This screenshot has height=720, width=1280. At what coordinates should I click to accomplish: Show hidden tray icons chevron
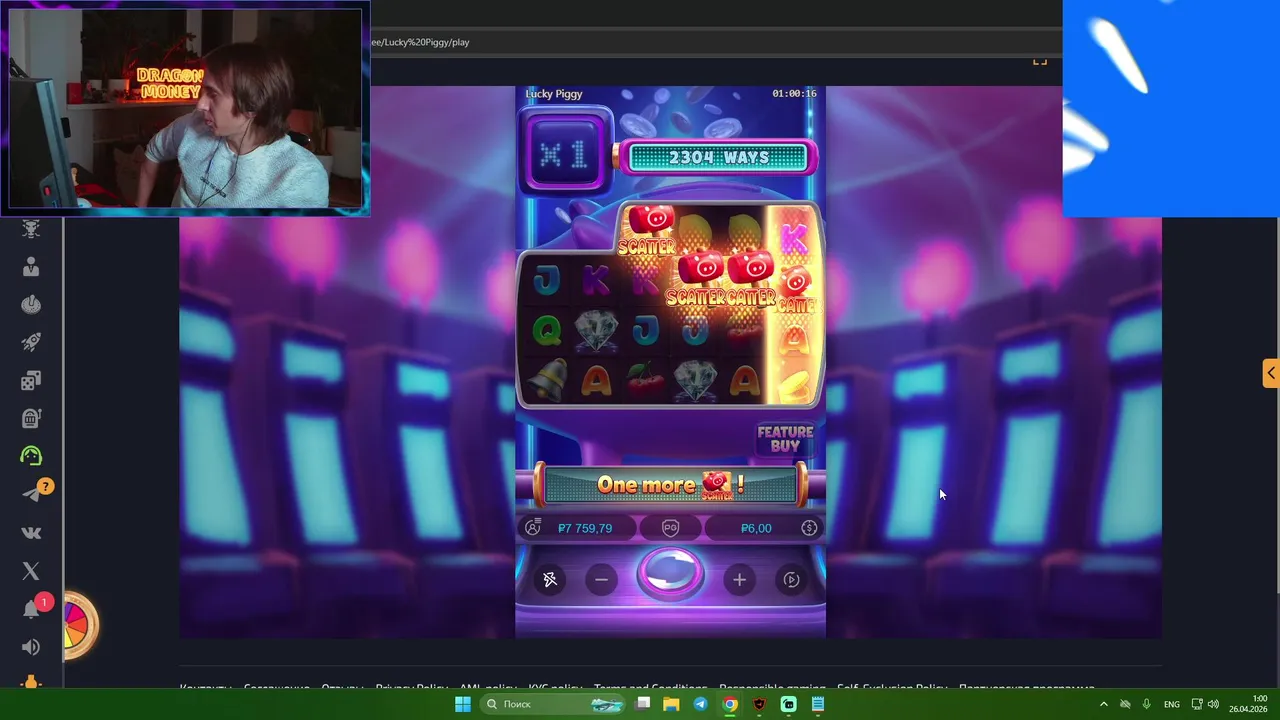coord(1103,704)
